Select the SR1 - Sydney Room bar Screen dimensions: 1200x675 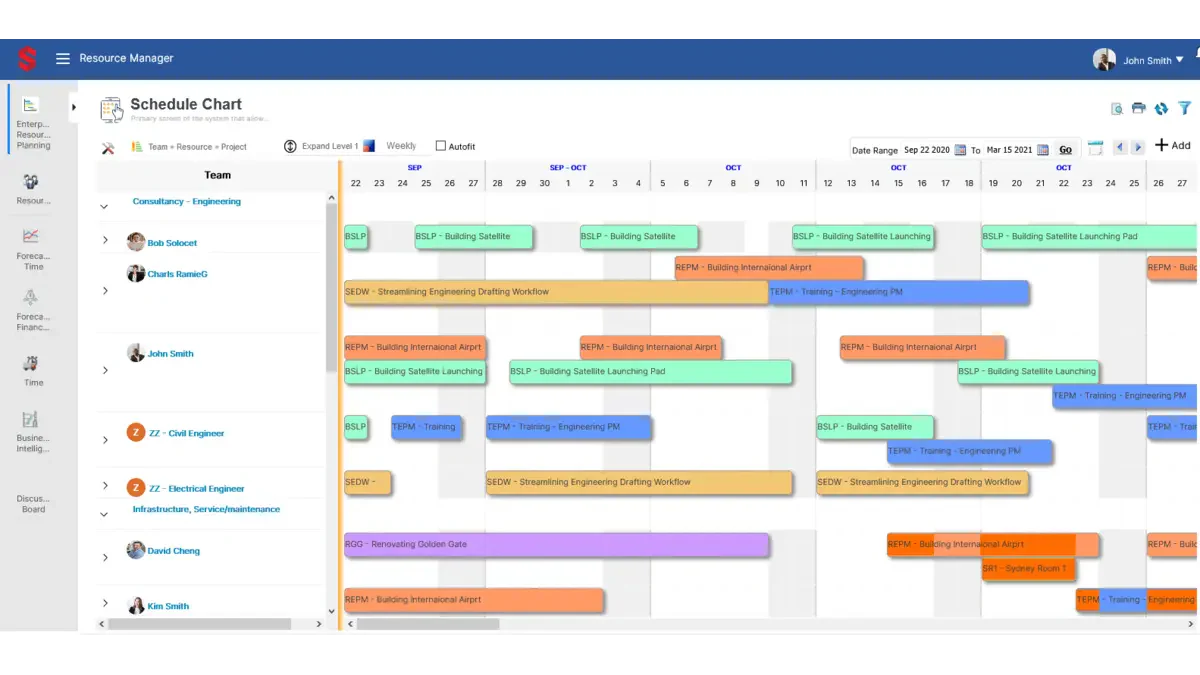pos(1028,569)
